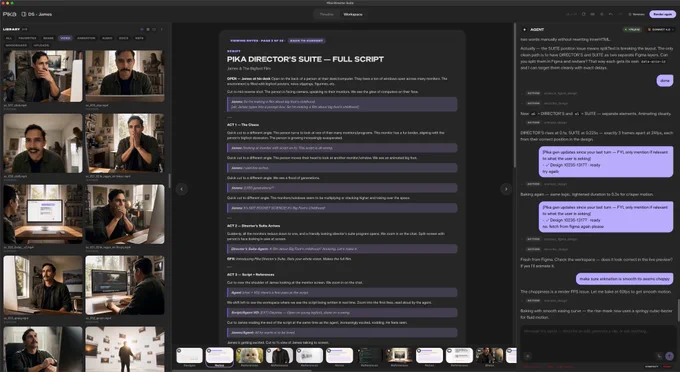Switch library to grid view icon
680x372 pixels.
(x=142, y=29)
